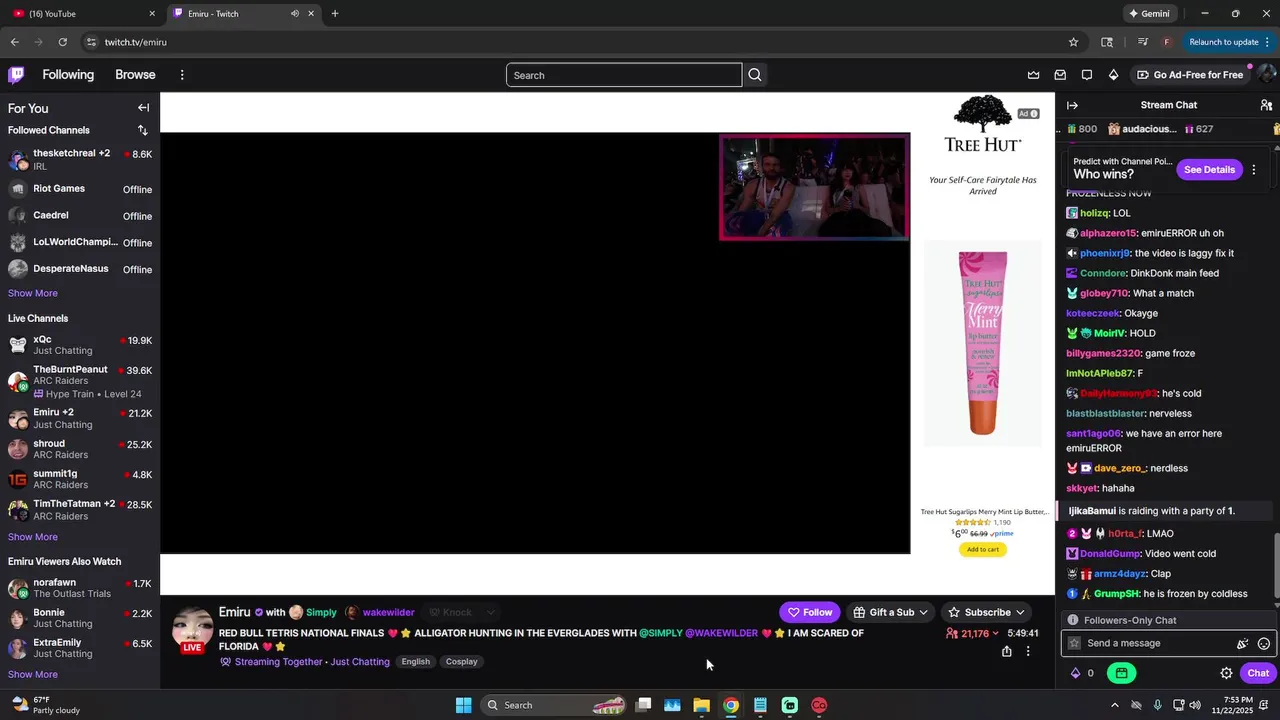1280x720 pixels.
Task: Switch to the YouTube browser tab
Action: [x=82, y=14]
